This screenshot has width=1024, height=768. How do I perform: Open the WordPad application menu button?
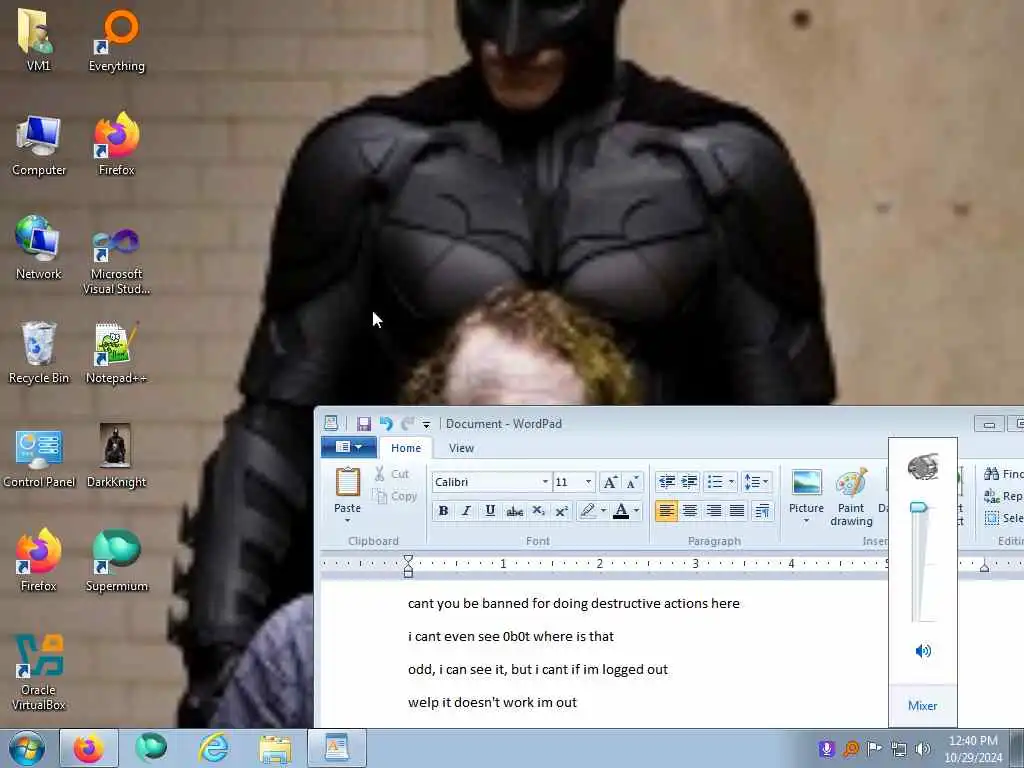(x=349, y=447)
